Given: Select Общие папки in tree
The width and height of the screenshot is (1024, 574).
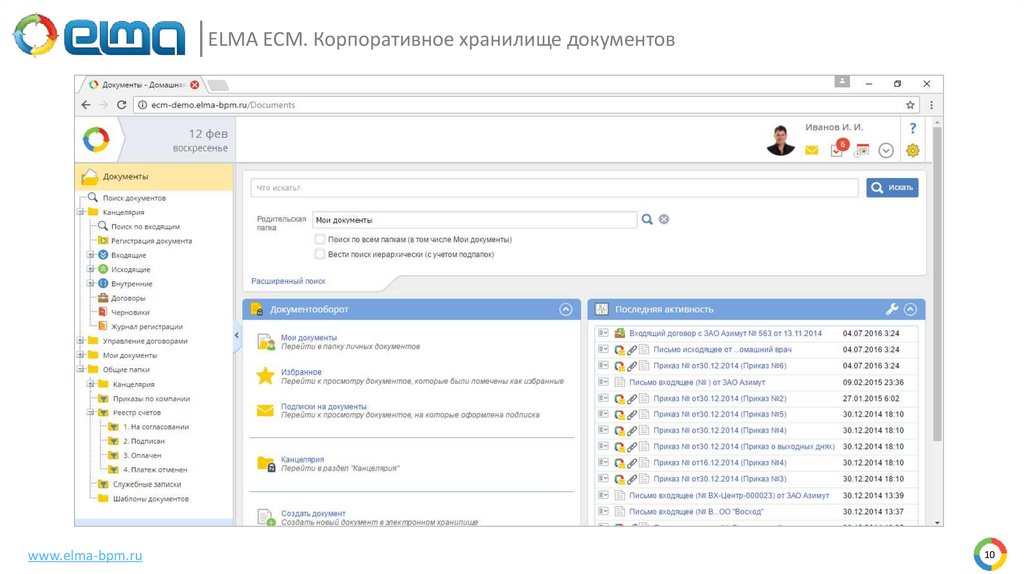Looking at the screenshot, I should (126, 370).
